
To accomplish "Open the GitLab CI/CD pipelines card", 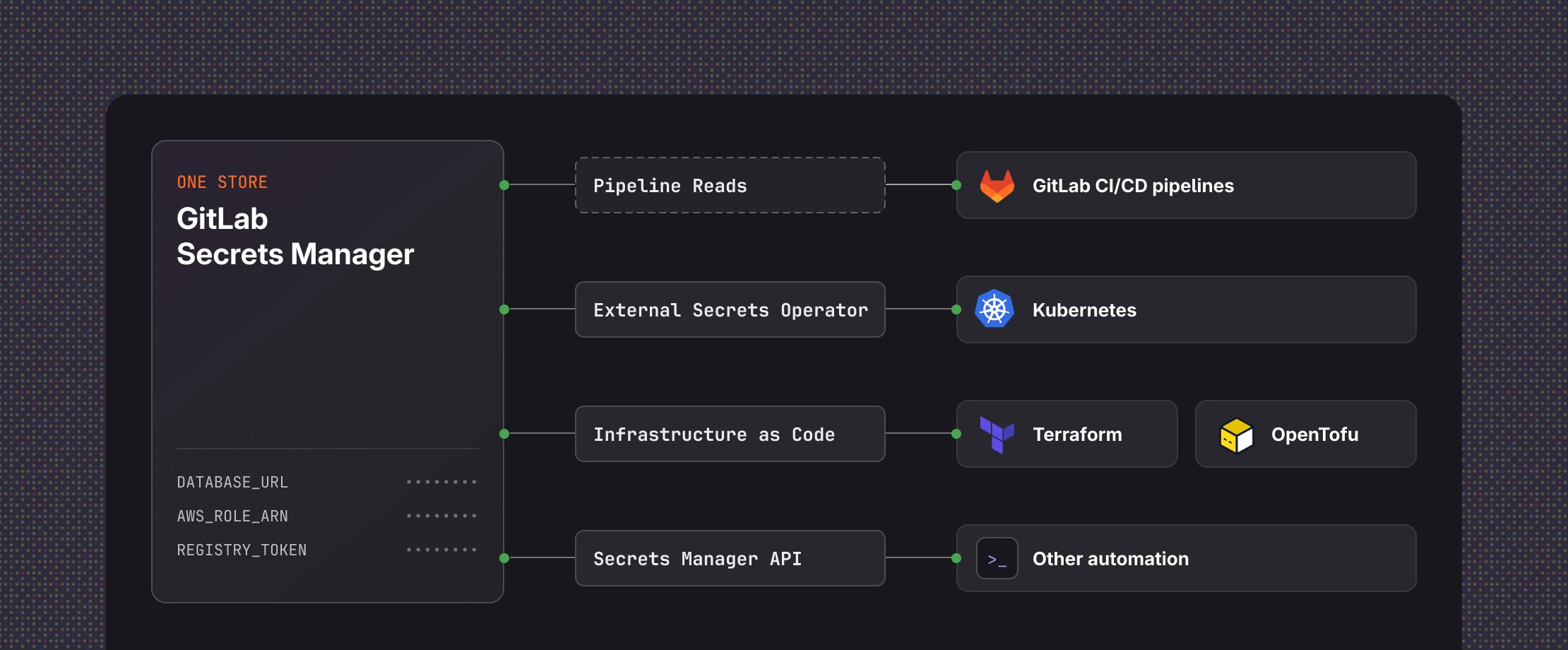I will pyautogui.click(x=1186, y=185).
